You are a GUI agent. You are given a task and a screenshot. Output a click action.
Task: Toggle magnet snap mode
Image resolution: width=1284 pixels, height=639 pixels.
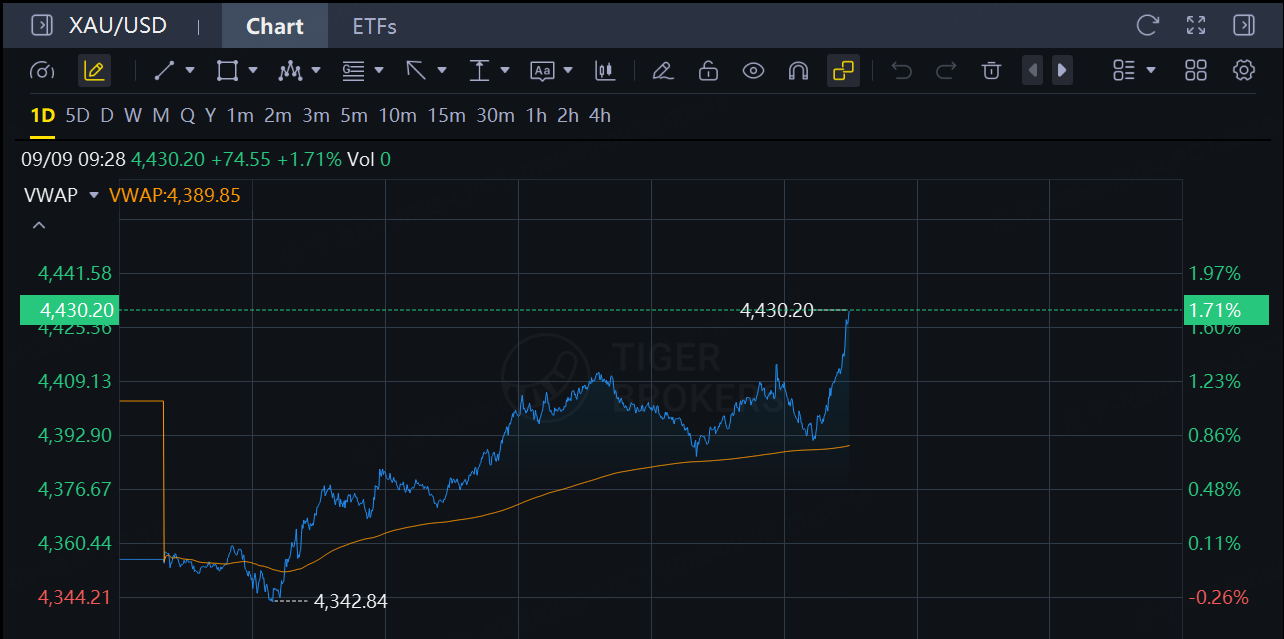(798, 70)
